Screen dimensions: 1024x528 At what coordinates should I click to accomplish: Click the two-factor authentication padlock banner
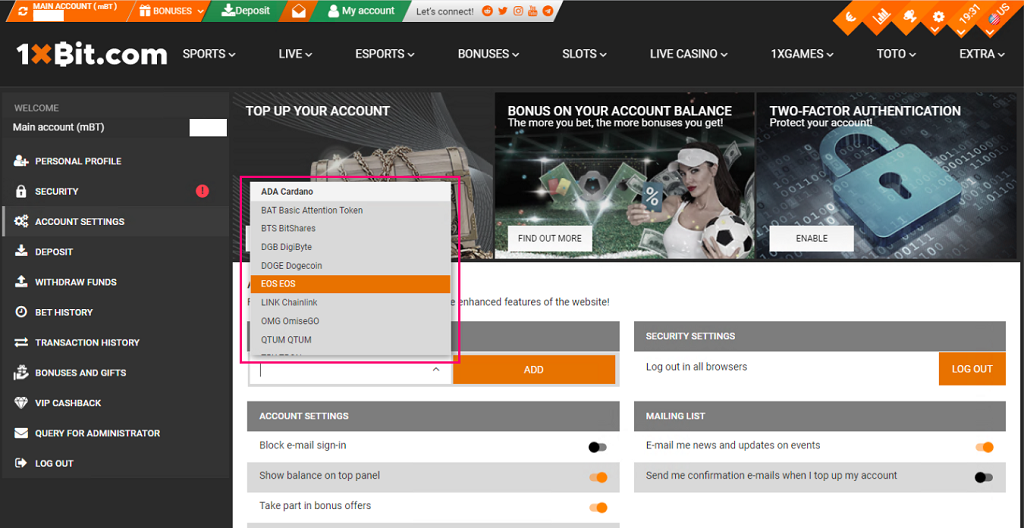(886, 176)
